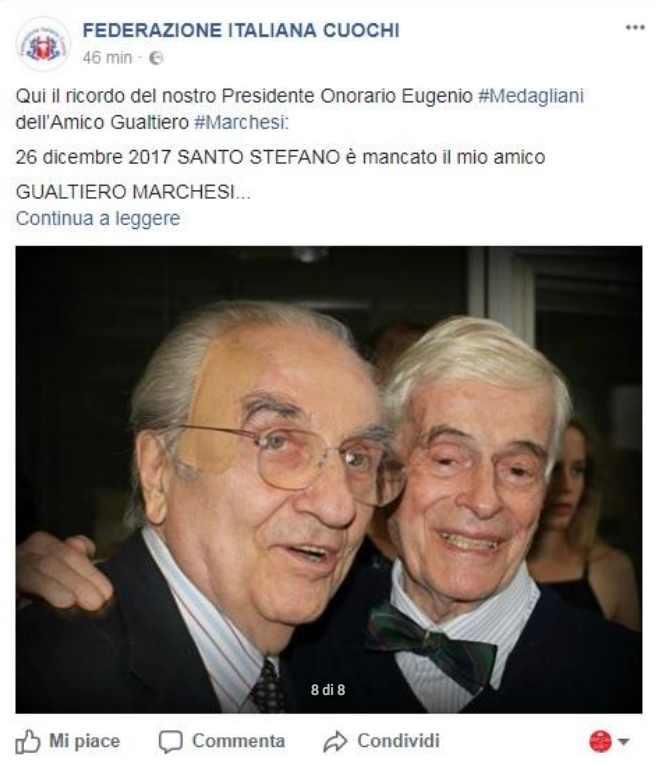
Task: Open the #Medagliani hashtag
Action: (x=531, y=96)
